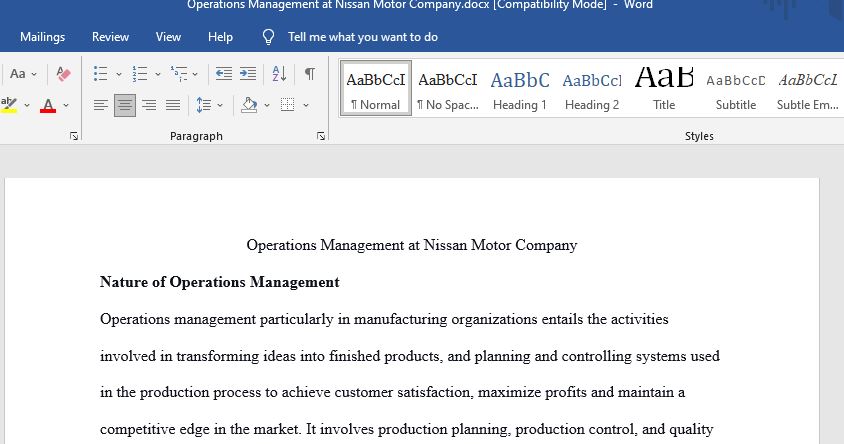Click line and paragraph spacing icon
Screen dimensions: 844x444
pos(203,105)
